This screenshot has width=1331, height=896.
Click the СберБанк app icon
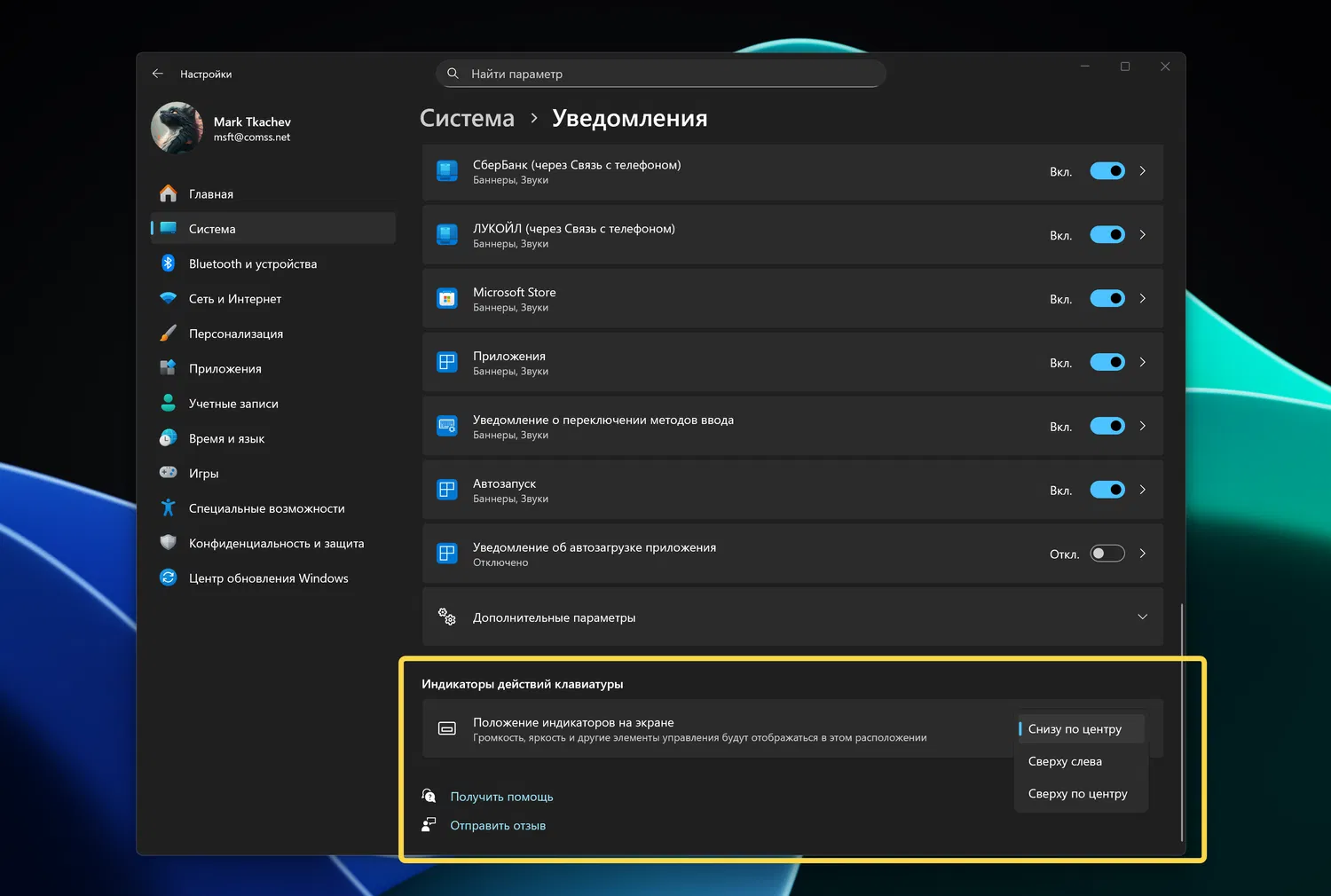coord(447,171)
